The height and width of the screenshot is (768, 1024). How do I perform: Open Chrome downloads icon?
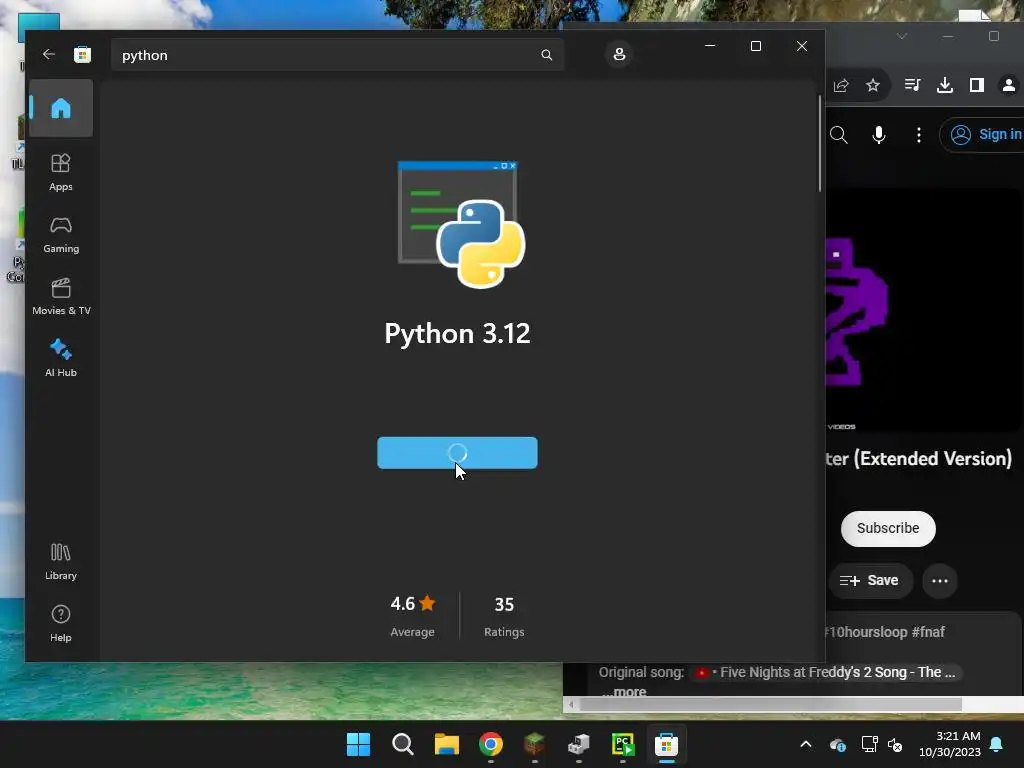pyautogui.click(x=944, y=85)
